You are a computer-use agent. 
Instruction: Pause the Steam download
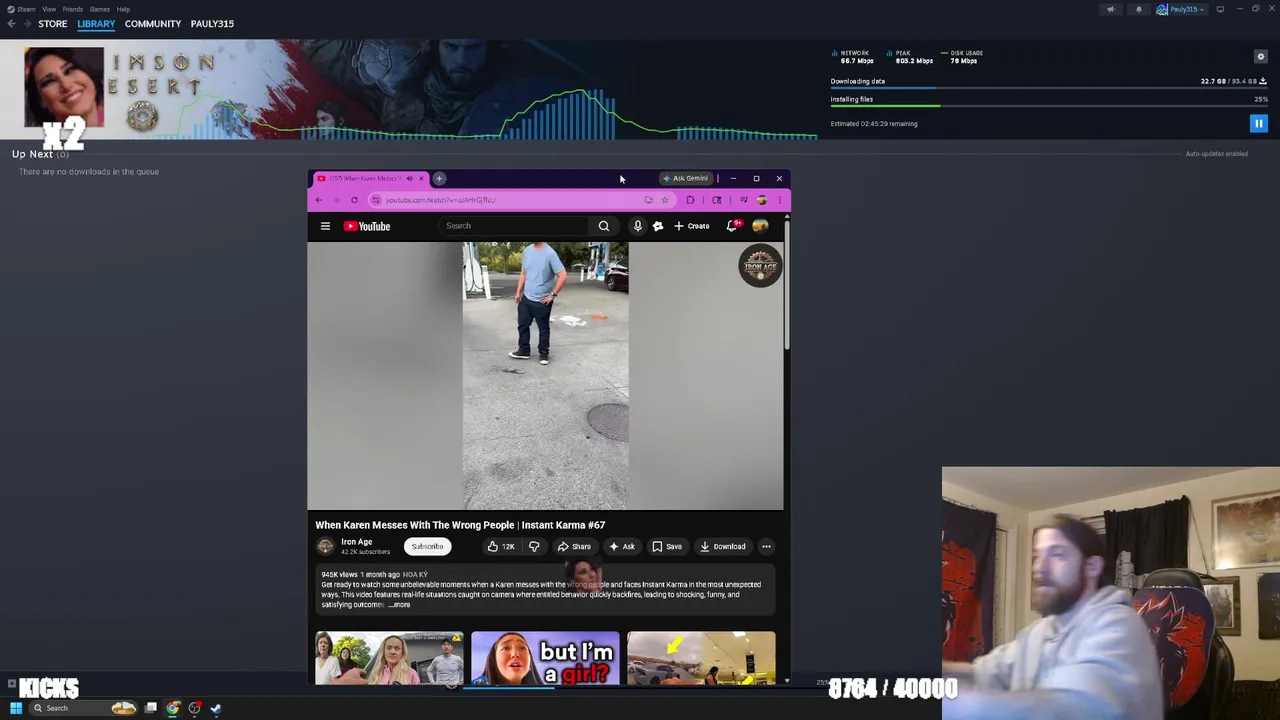coord(1259,124)
